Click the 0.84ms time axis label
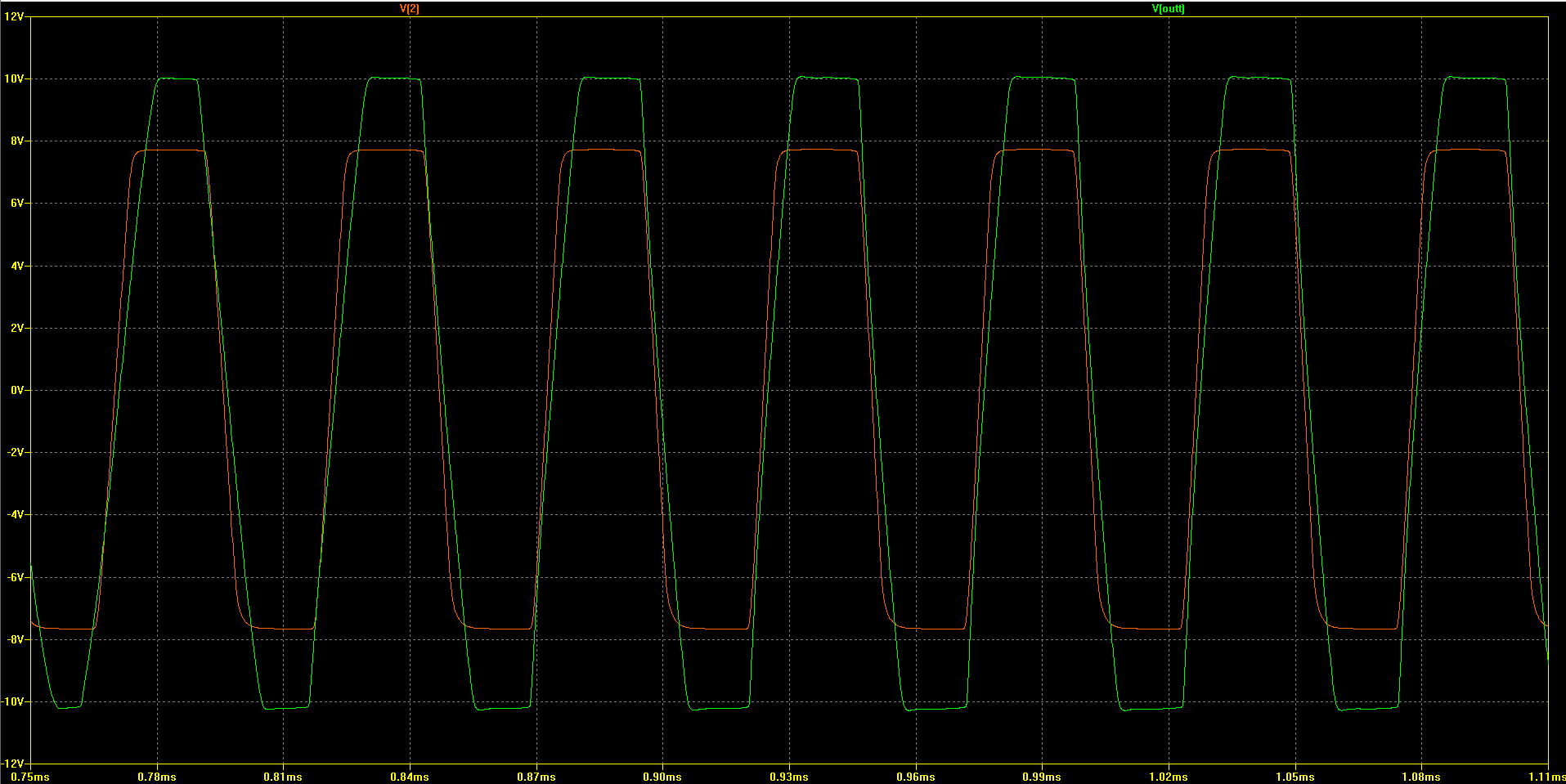This screenshot has height=784, width=1566. (x=410, y=777)
